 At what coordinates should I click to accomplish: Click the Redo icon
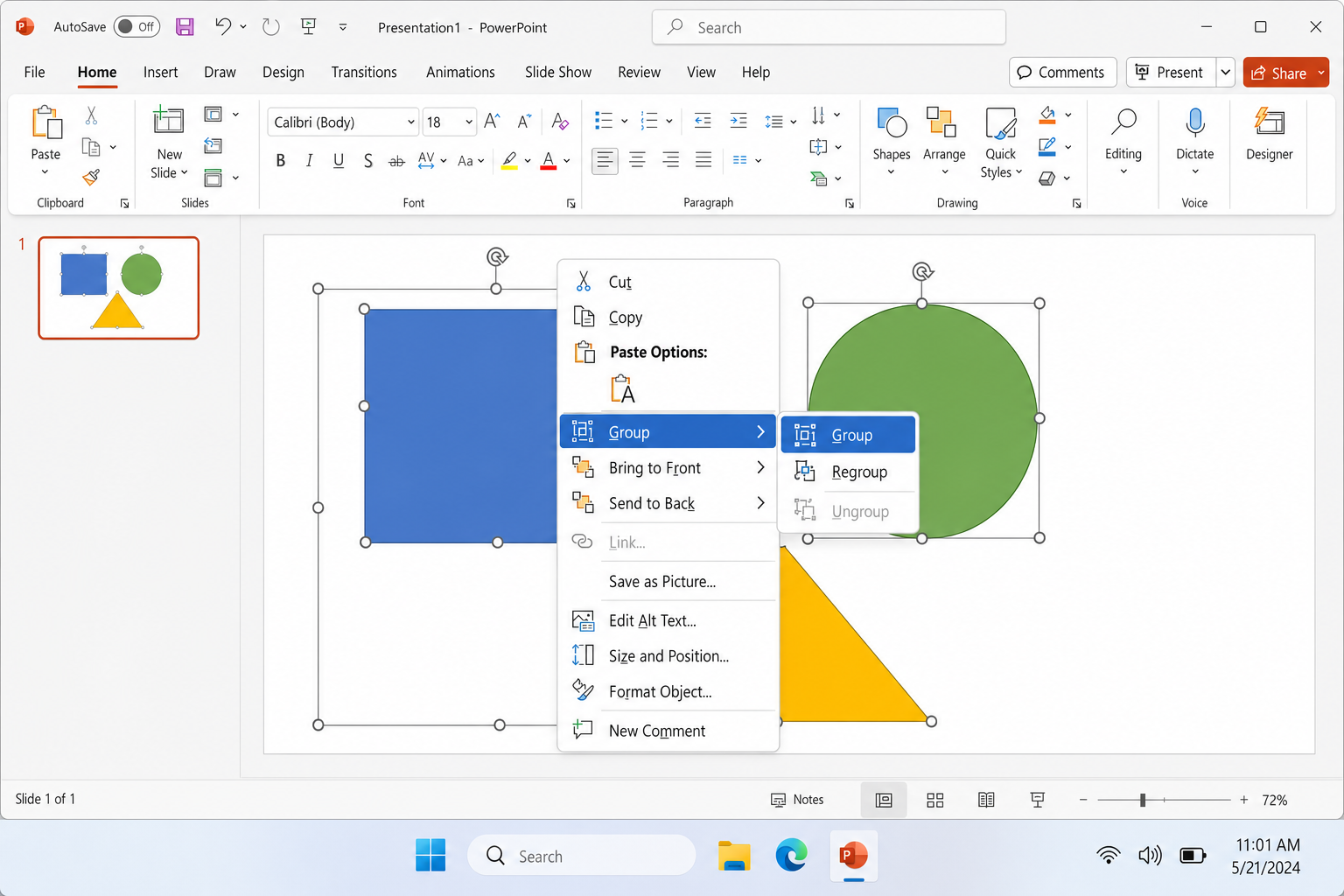271,27
